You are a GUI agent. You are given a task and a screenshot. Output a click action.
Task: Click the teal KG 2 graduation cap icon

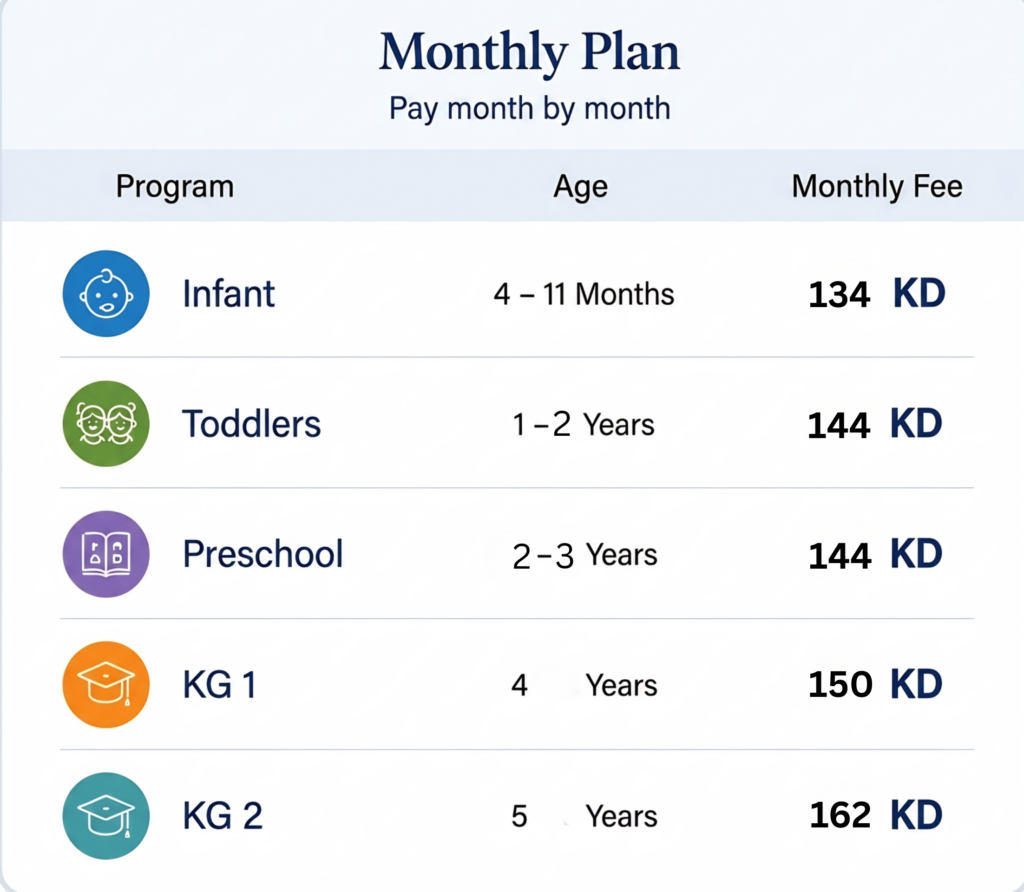point(106,816)
